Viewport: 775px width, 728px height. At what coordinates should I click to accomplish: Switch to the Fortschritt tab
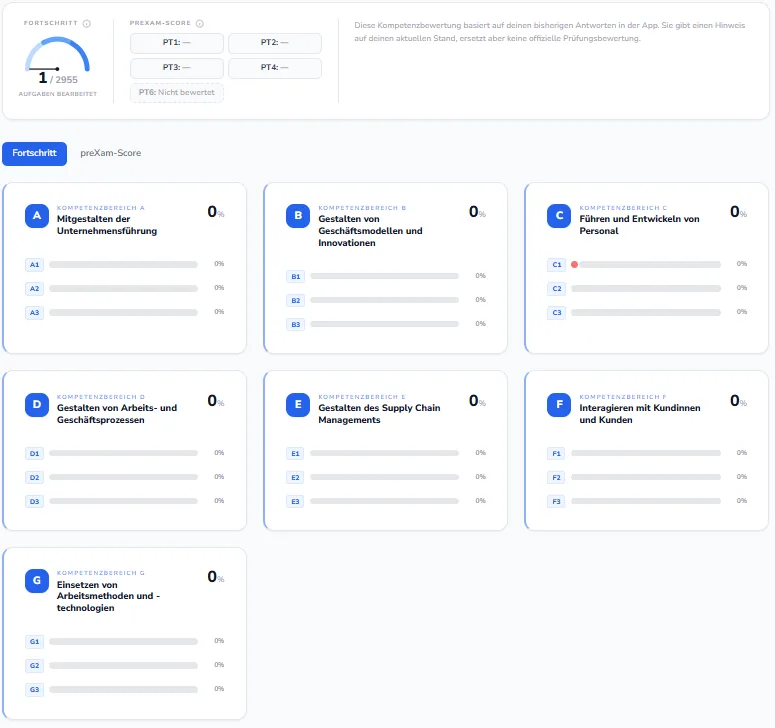(x=34, y=153)
